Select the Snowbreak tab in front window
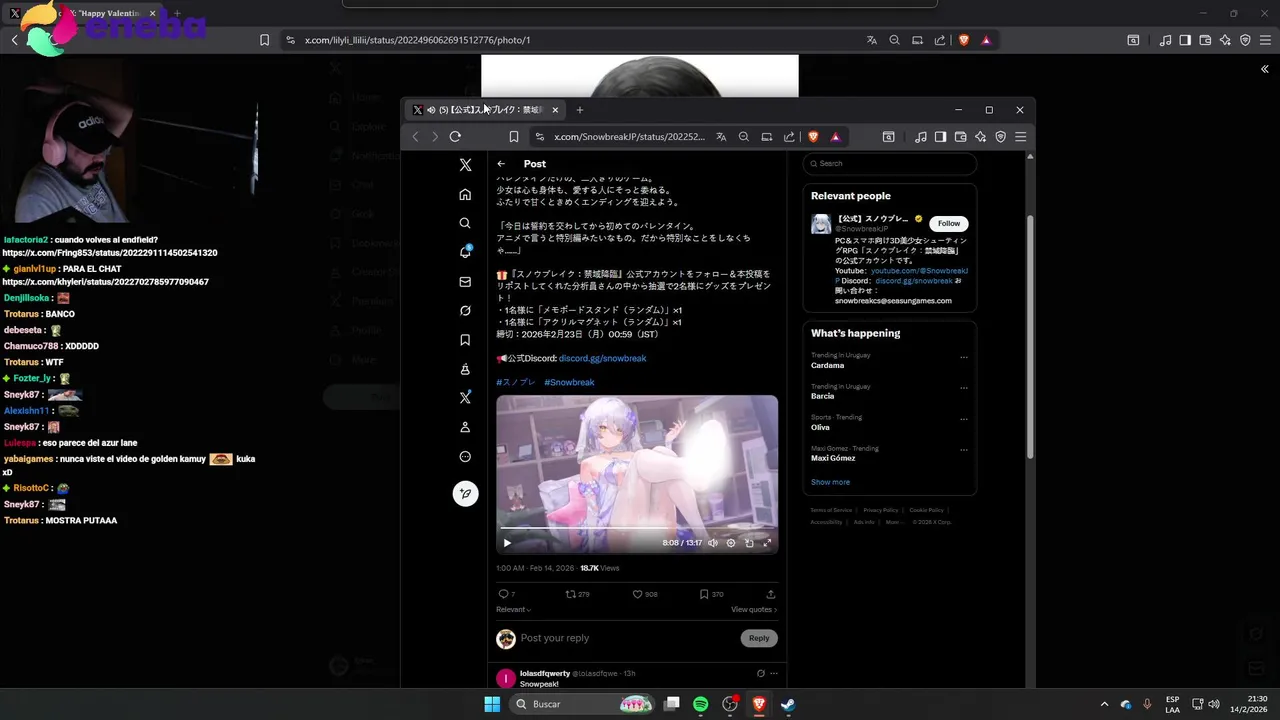 pyautogui.click(x=487, y=110)
